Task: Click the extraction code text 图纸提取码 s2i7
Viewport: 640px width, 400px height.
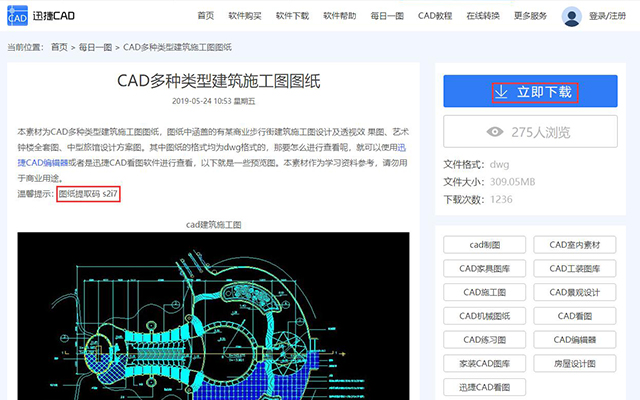Action: (88, 194)
